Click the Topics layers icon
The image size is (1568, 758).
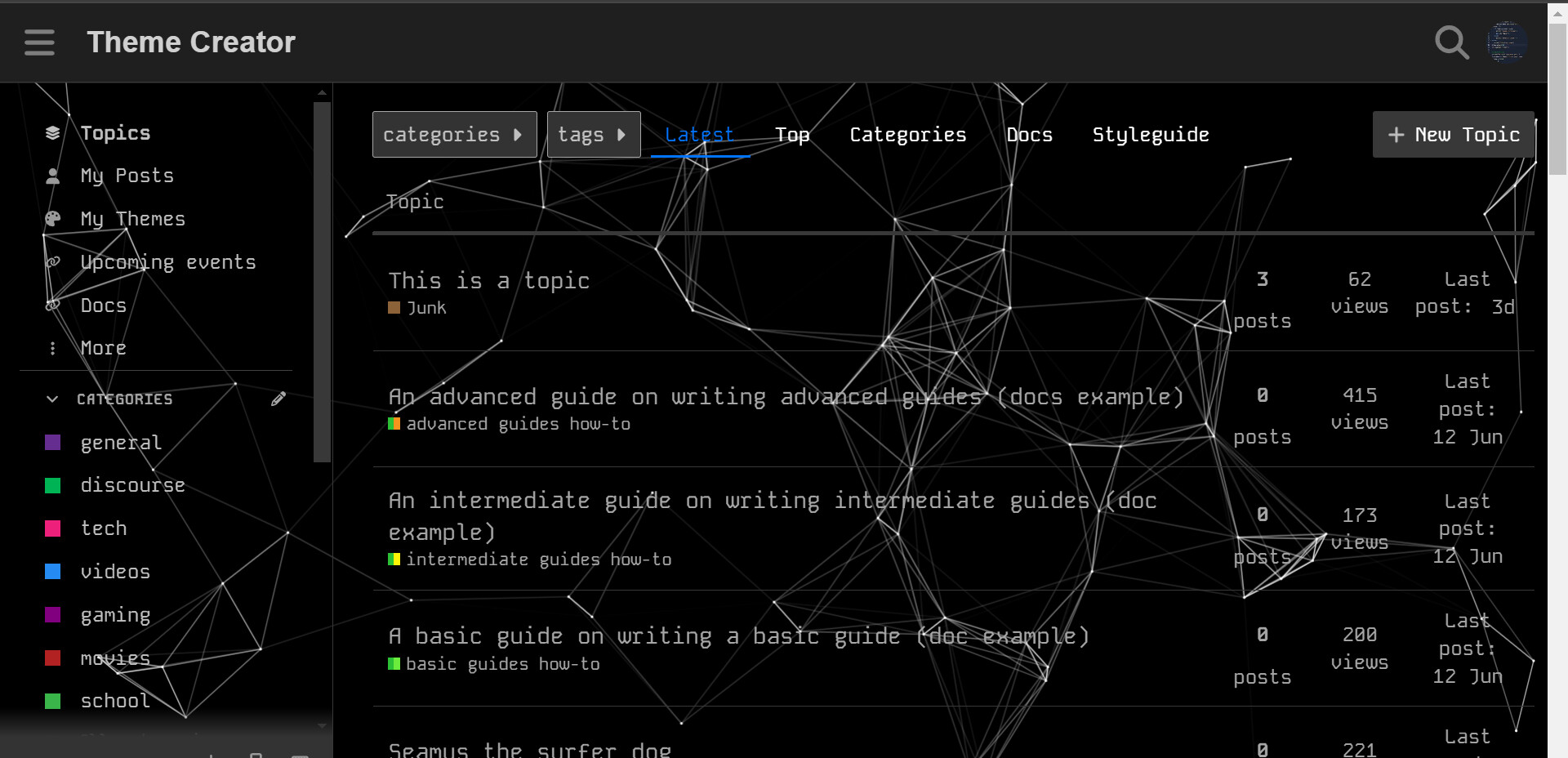point(53,133)
